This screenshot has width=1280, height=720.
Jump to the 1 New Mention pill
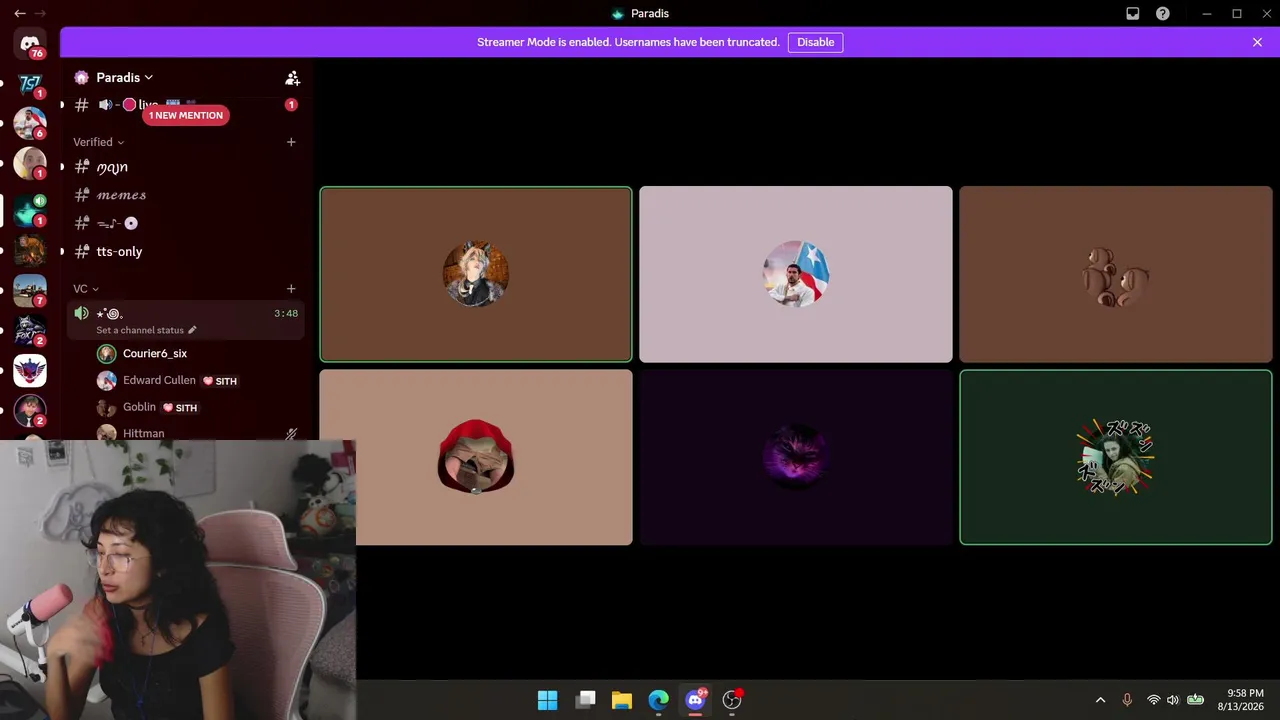(x=186, y=115)
